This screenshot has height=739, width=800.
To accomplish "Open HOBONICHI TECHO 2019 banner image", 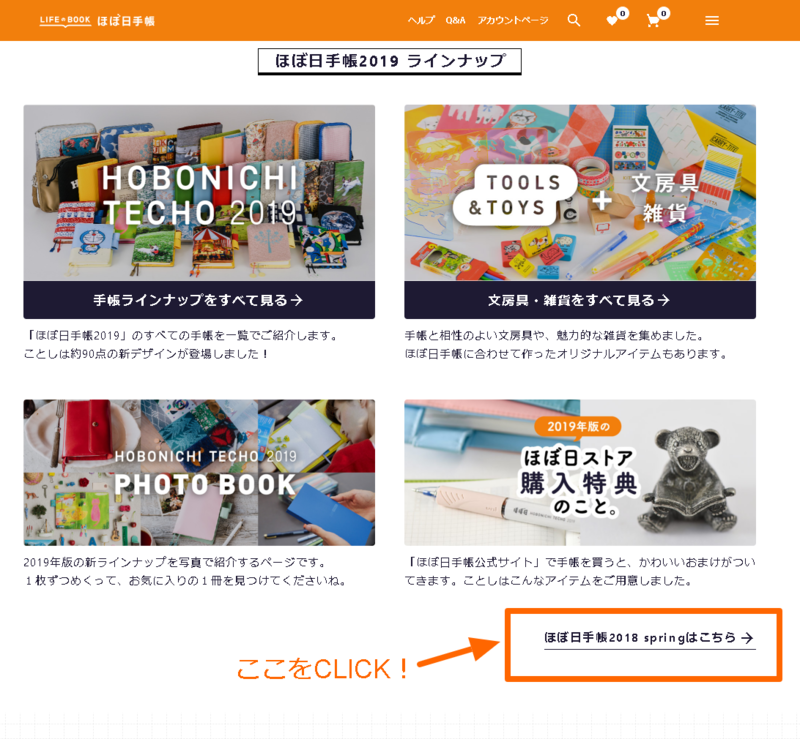I will pyautogui.click(x=199, y=193).
